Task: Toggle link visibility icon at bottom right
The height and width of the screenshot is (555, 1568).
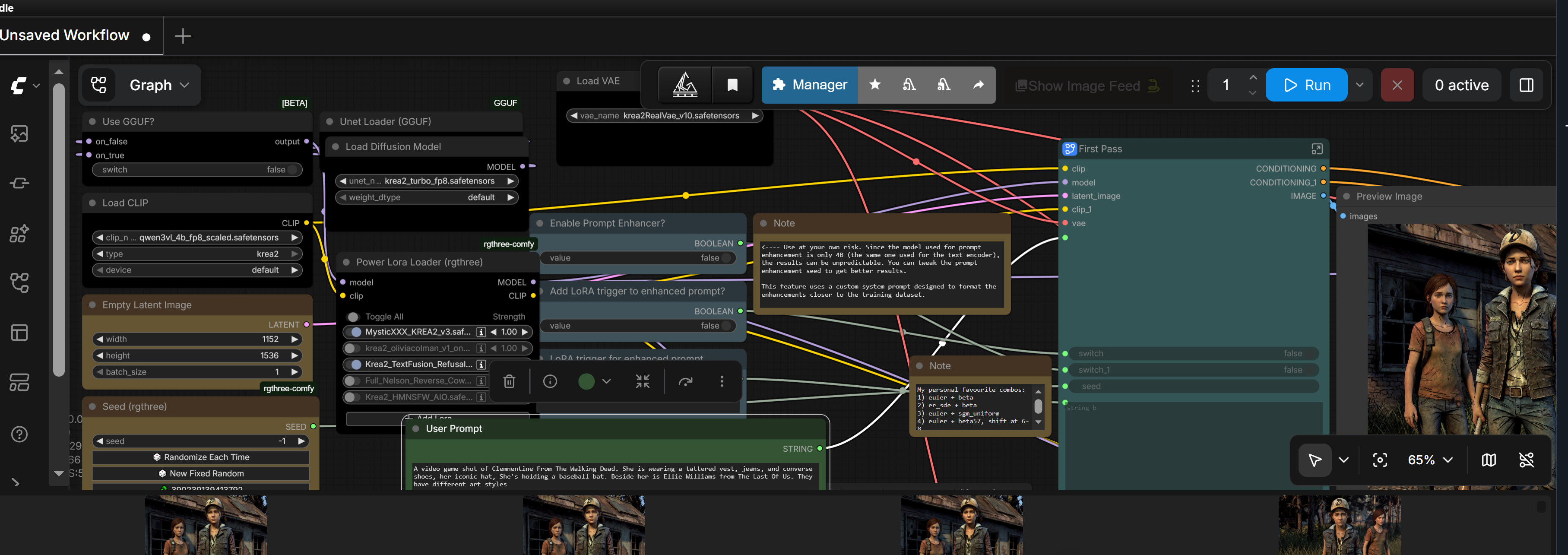Action: click(x=1526, y=460)
